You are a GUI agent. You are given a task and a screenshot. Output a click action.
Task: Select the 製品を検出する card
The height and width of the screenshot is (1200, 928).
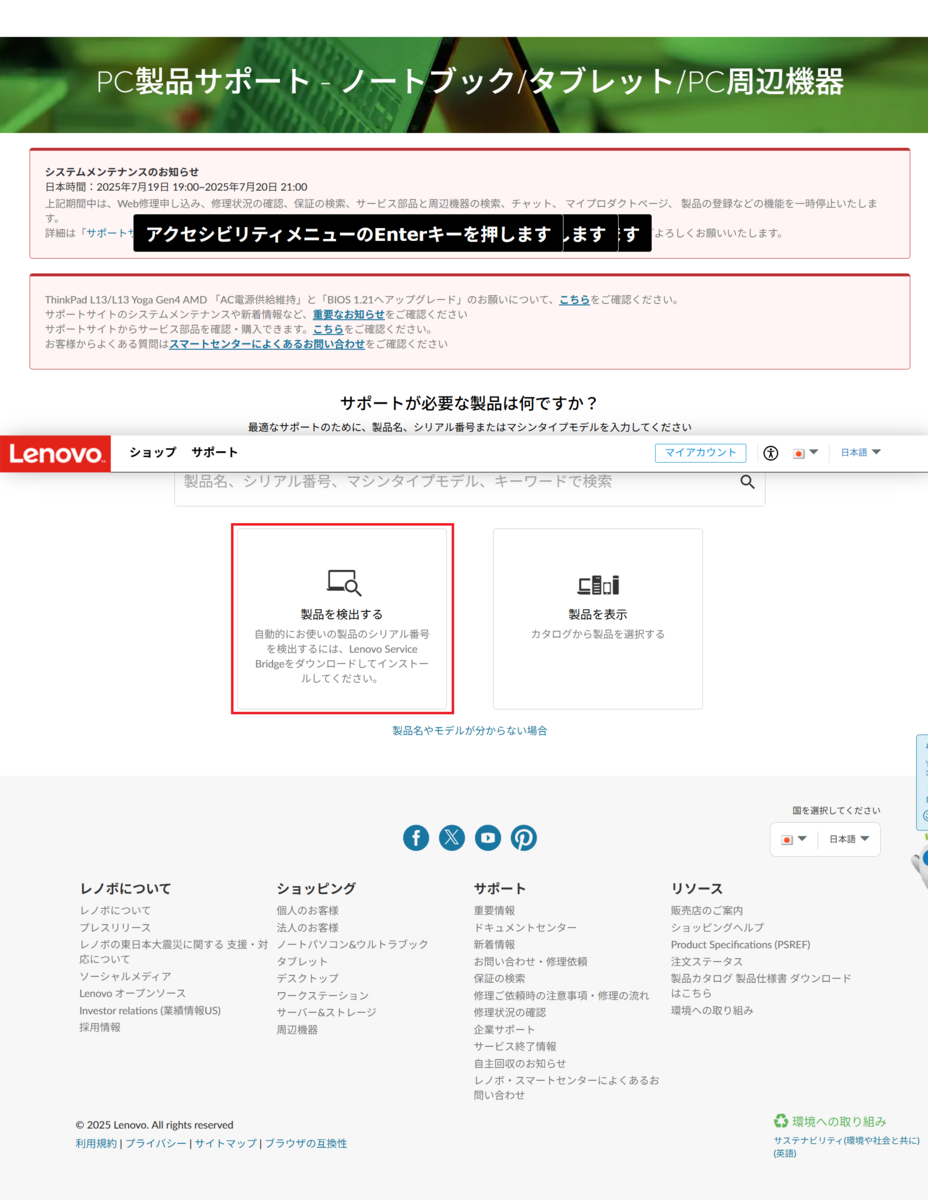click(x=343, y=619)
